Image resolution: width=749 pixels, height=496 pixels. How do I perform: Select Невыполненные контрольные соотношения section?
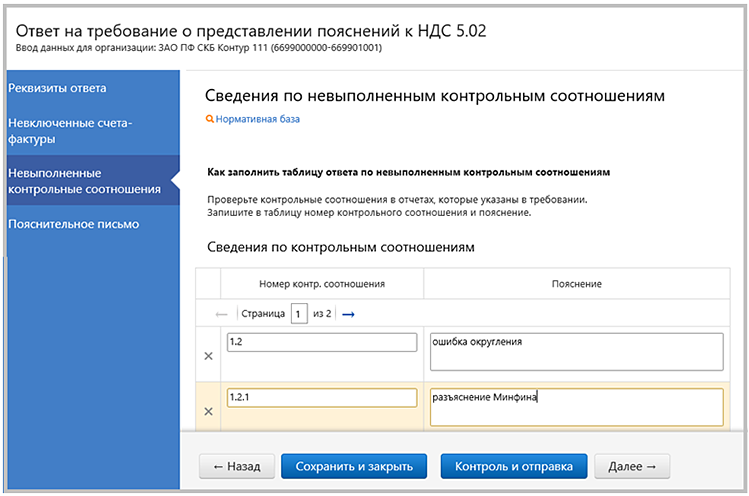(x=84, y=181)
